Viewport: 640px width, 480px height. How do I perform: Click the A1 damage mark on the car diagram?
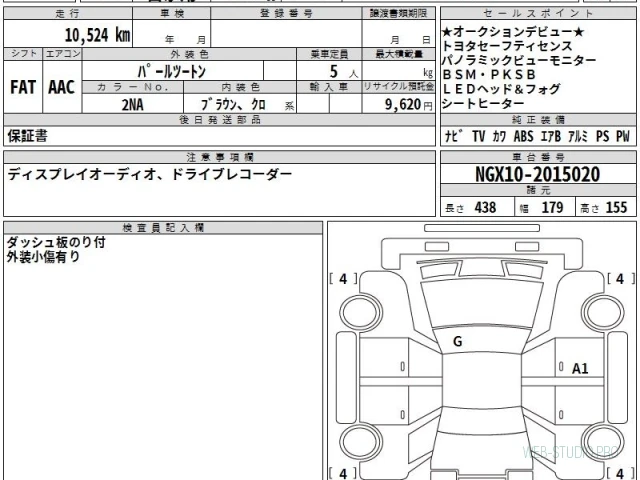580,369
